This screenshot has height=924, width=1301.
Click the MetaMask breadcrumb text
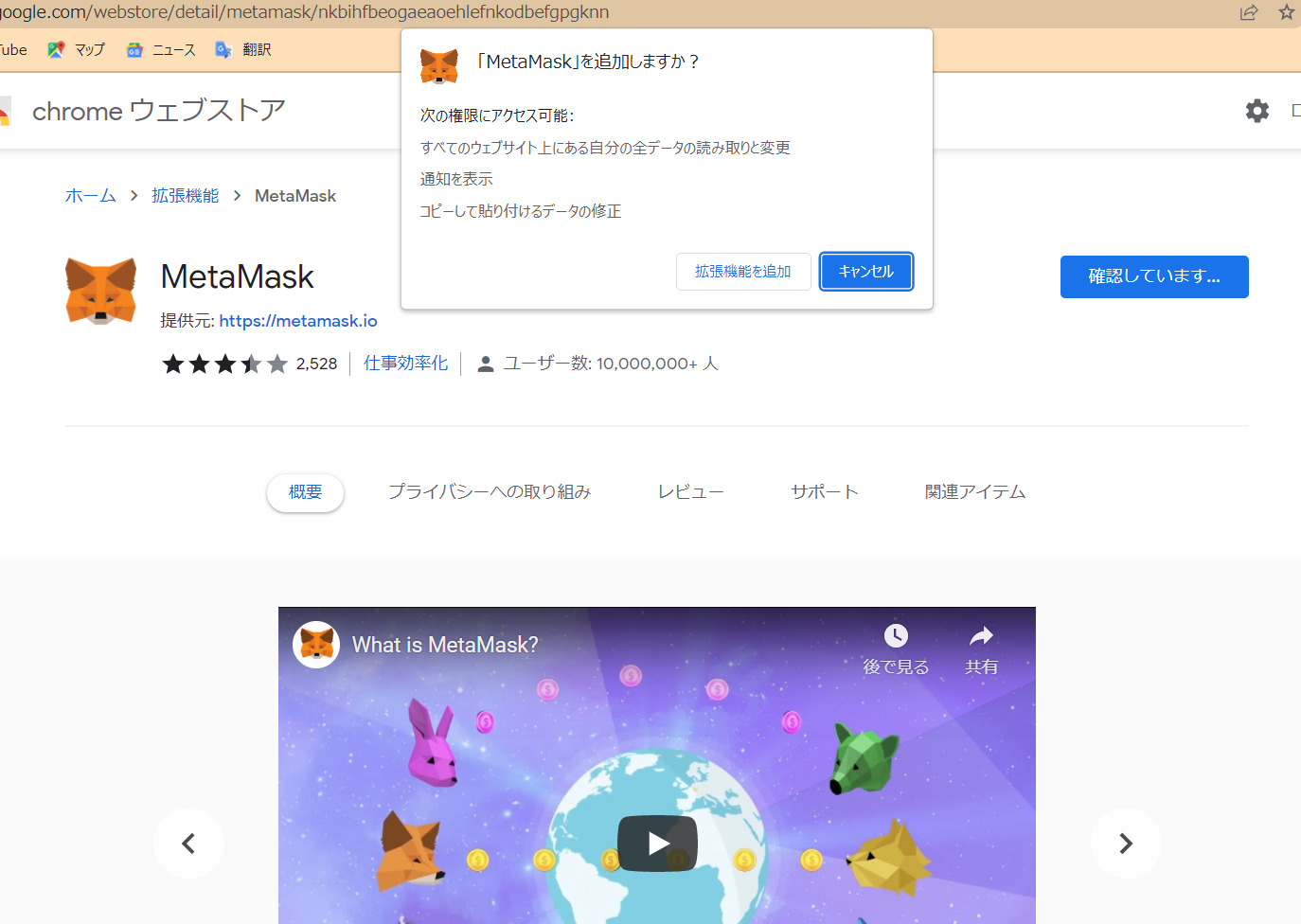(x=295, y=196)
